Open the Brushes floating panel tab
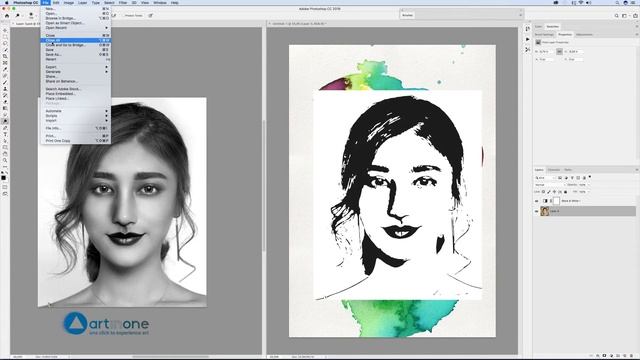640x360 pixels. pyautogui.click(x=408, y=15)
